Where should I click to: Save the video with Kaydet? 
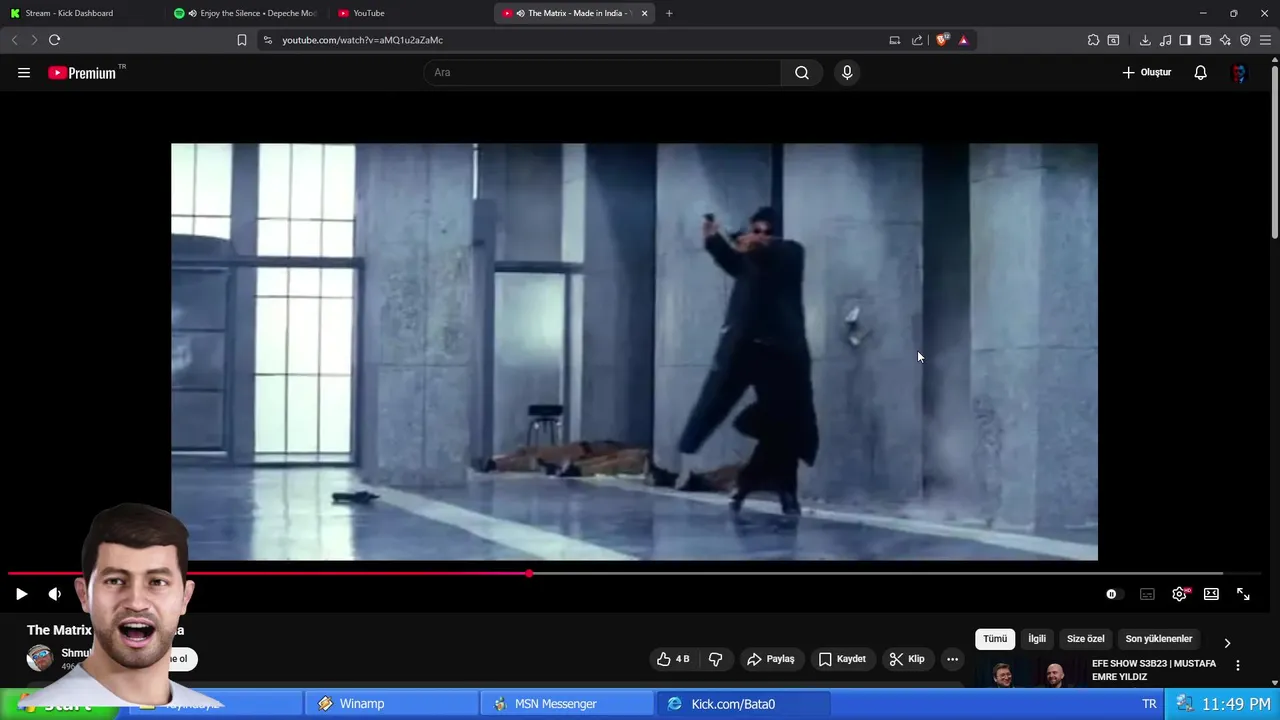(842, 659)
